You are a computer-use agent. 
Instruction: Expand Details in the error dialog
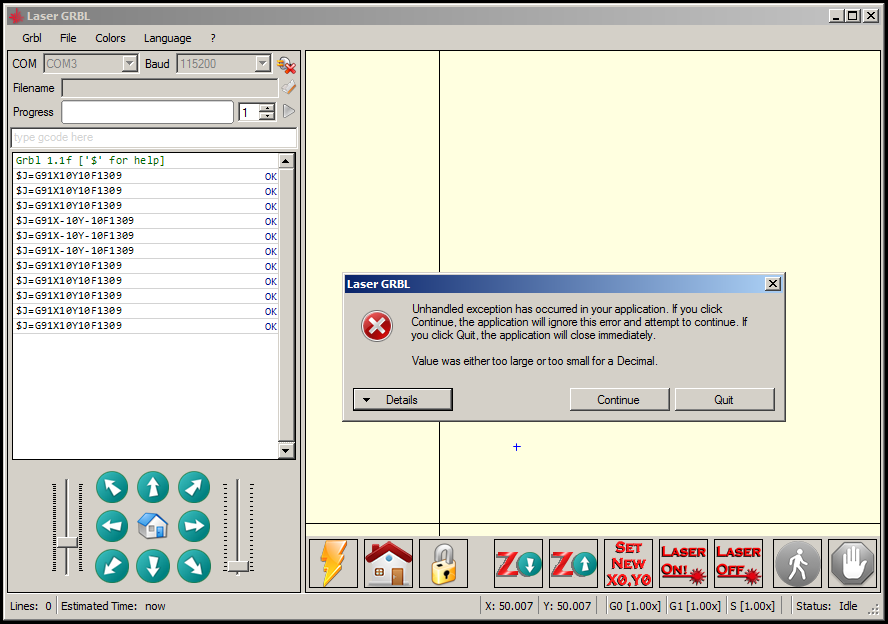coord(403,400)
